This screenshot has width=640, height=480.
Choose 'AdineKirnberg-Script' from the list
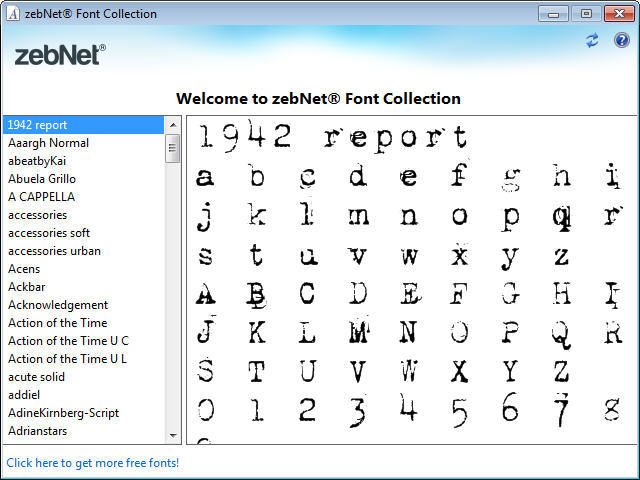(83, 412)
